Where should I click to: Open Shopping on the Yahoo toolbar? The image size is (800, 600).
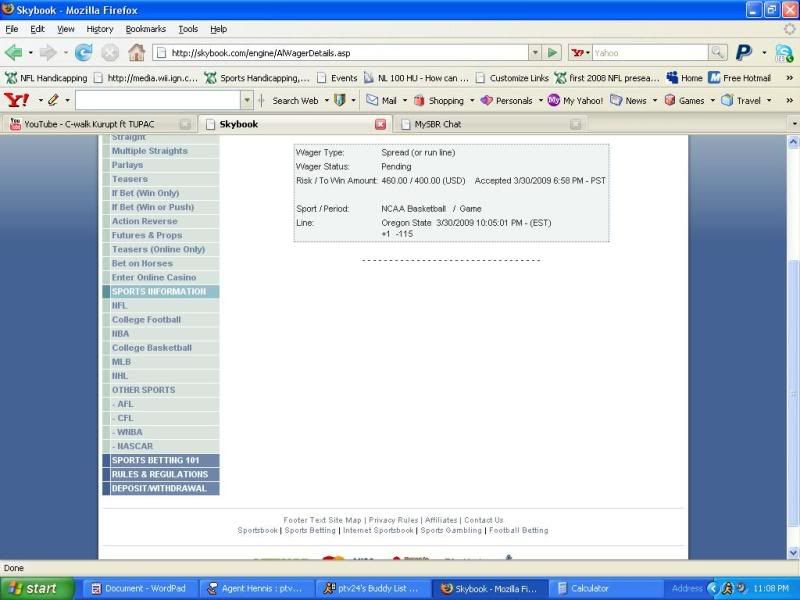click(x=439, y=101)
